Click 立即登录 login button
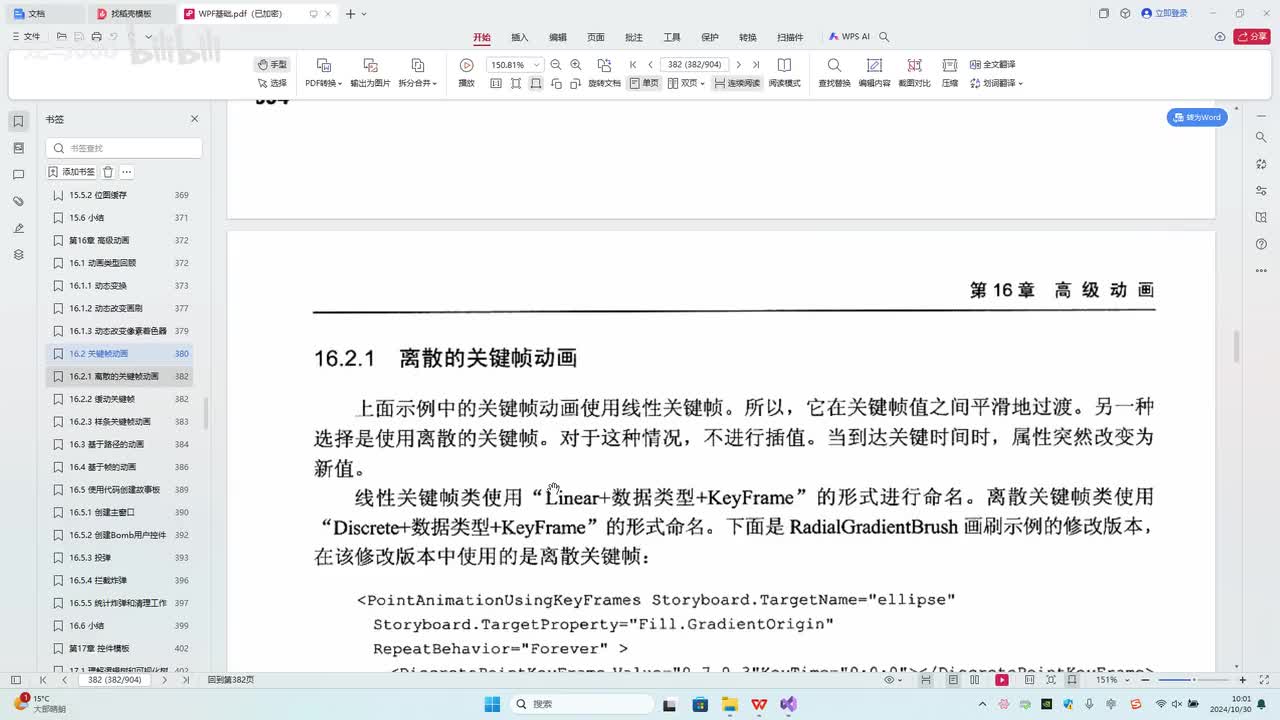The image size is (1280, 720). coord(1165,13)
